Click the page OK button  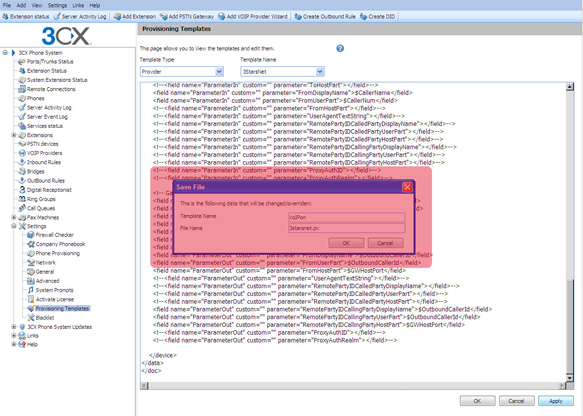coord(477,401)
